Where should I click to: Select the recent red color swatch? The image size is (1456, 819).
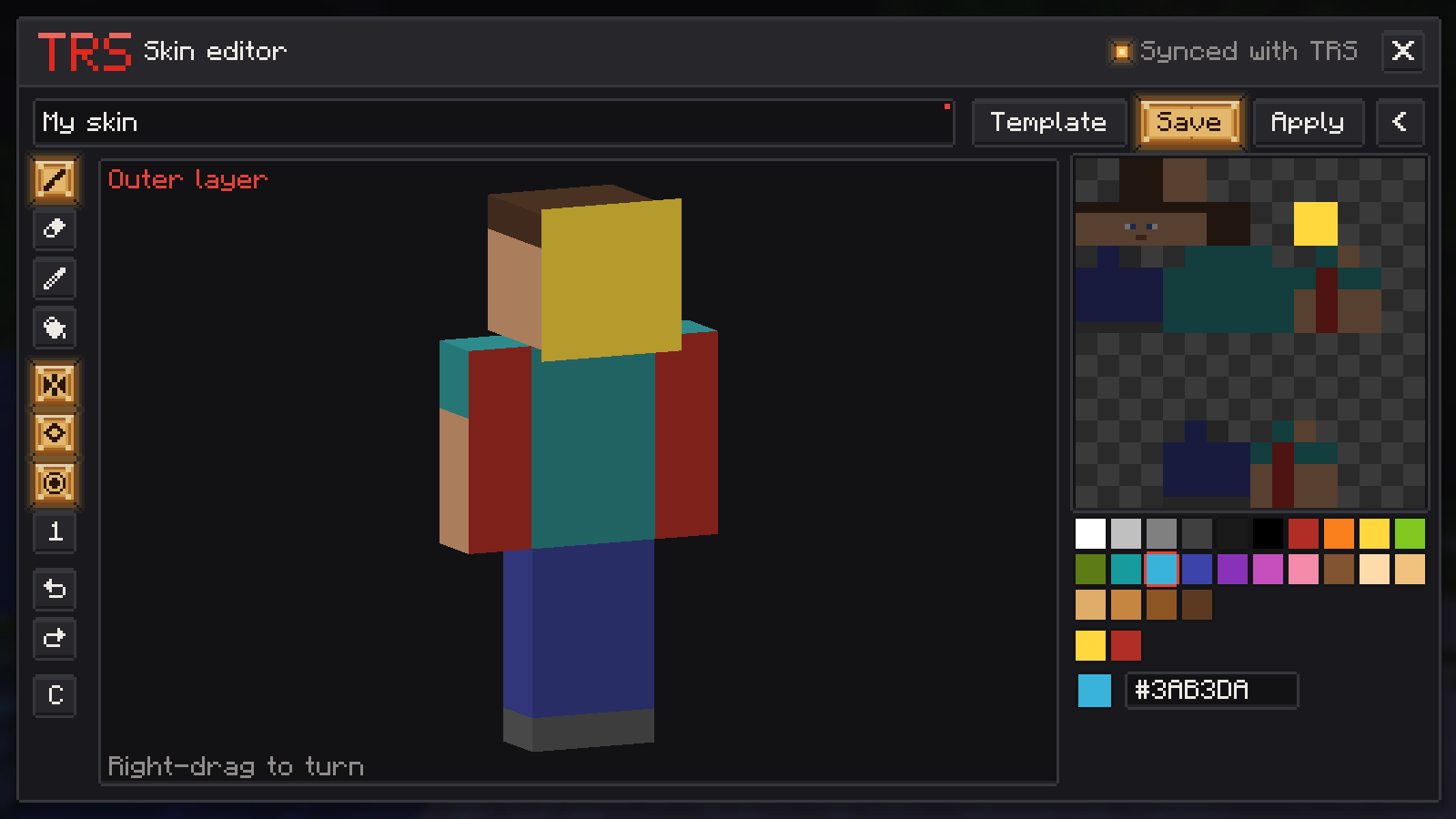pyautogui.click(x=1126, y=646)
